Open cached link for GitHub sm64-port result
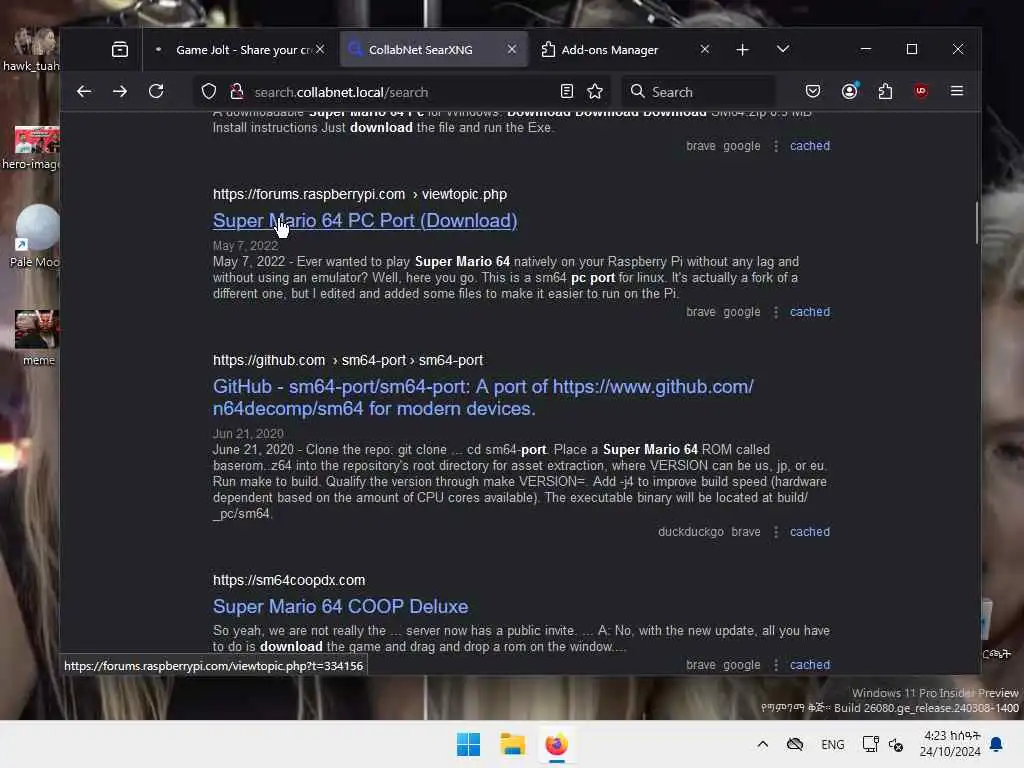 point(810,532)
